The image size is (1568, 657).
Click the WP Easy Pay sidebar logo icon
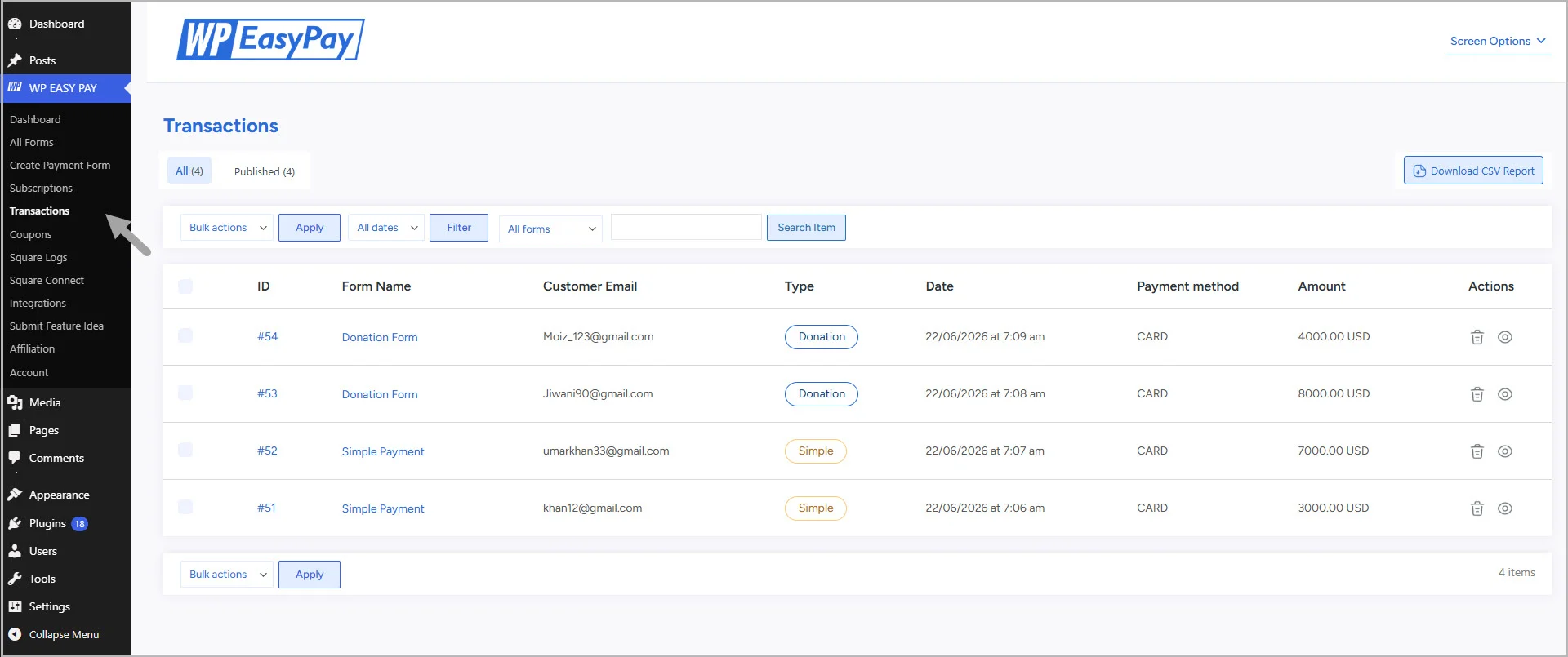pyautogui.click(x=15, y=87)
